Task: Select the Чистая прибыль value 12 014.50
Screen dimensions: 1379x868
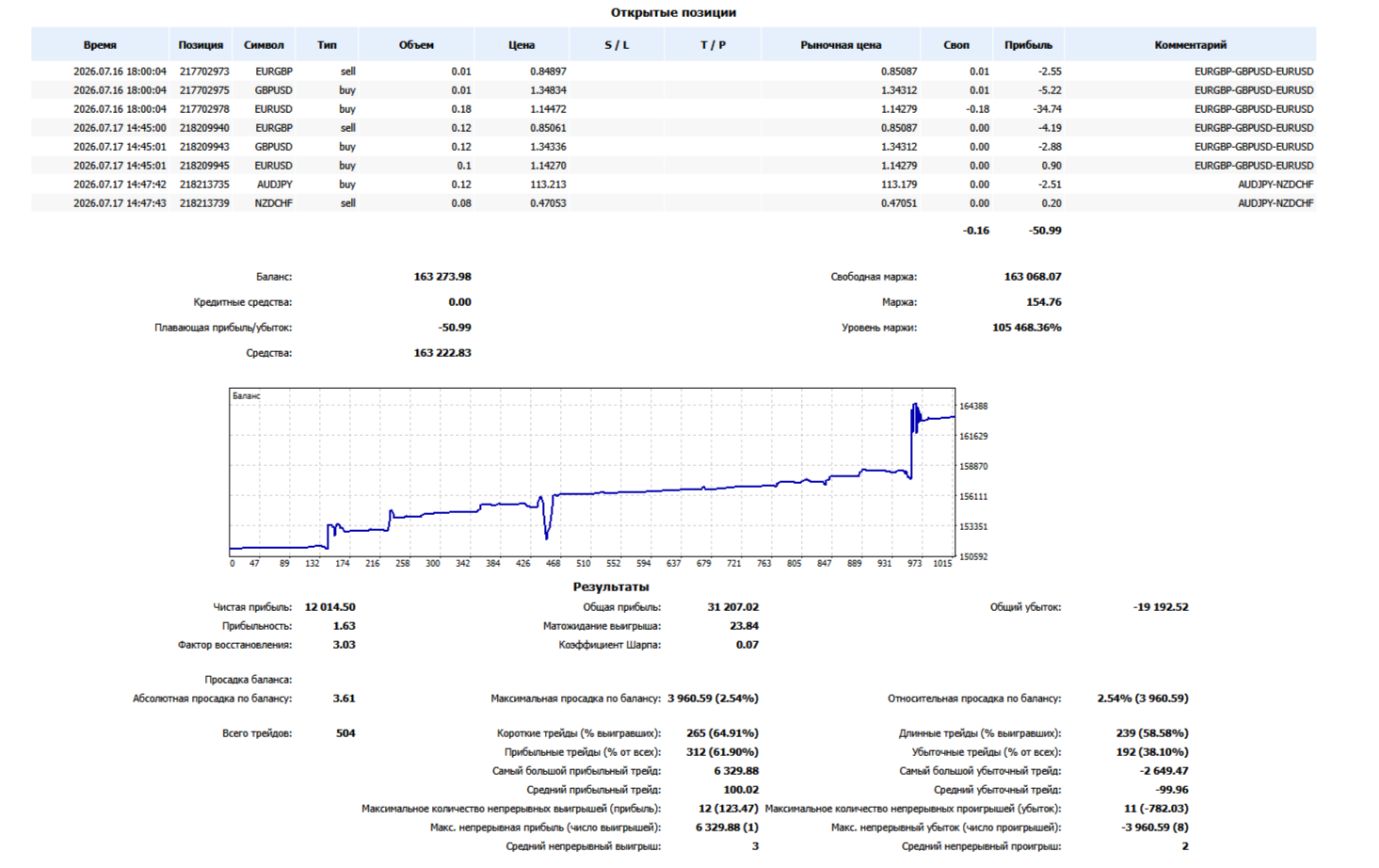Action: tap(329, 607)
